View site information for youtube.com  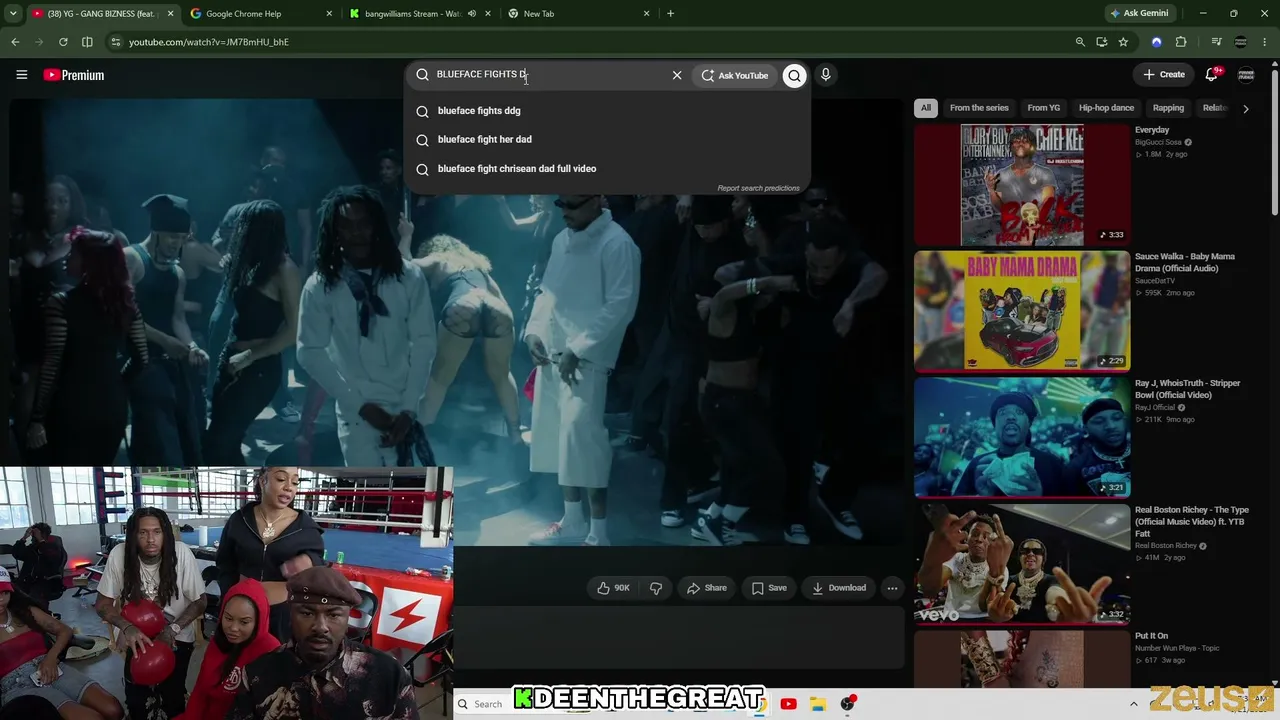[x=116, y=42]
